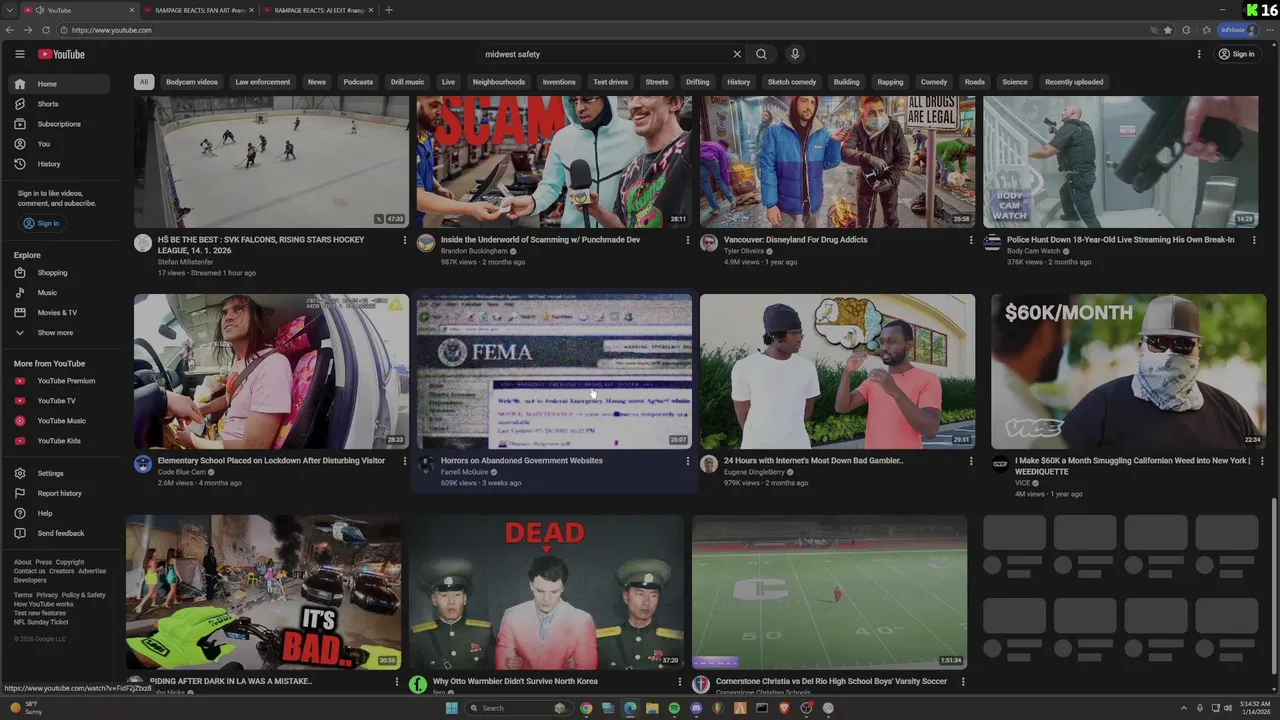This screenshot has height=720, width=1280.
Task: Open Brandon Buckingham channel link
Action: tap(474, 251)
